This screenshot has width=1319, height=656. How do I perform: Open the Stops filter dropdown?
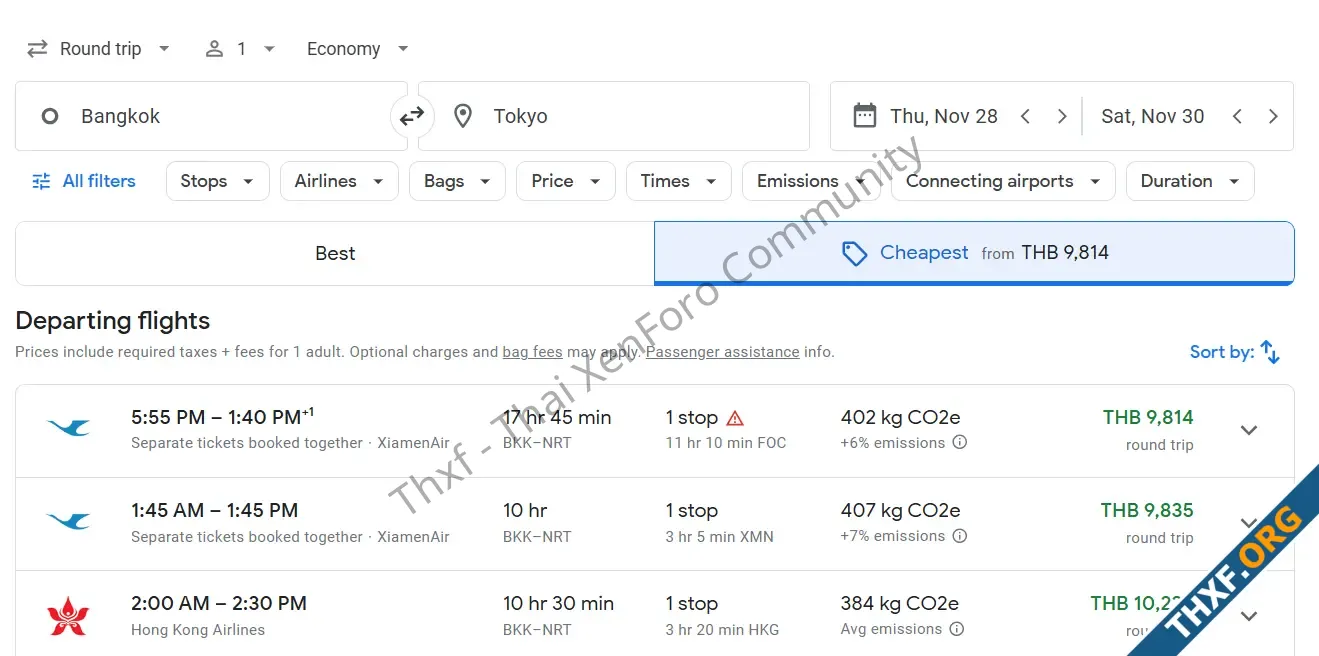pos(218,181)
